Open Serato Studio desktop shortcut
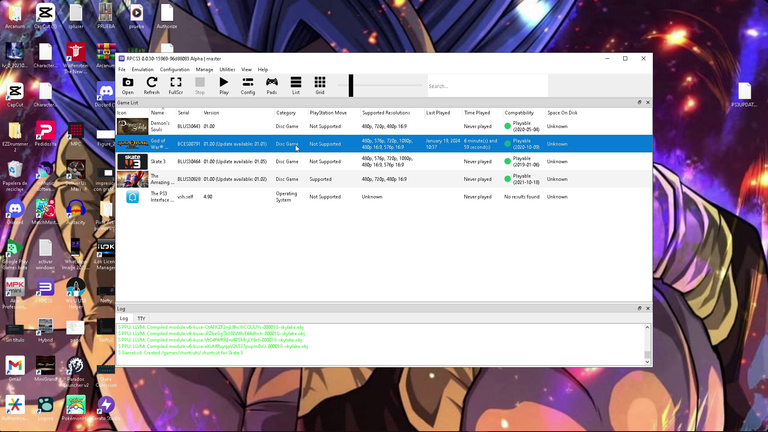 point(106,408)
